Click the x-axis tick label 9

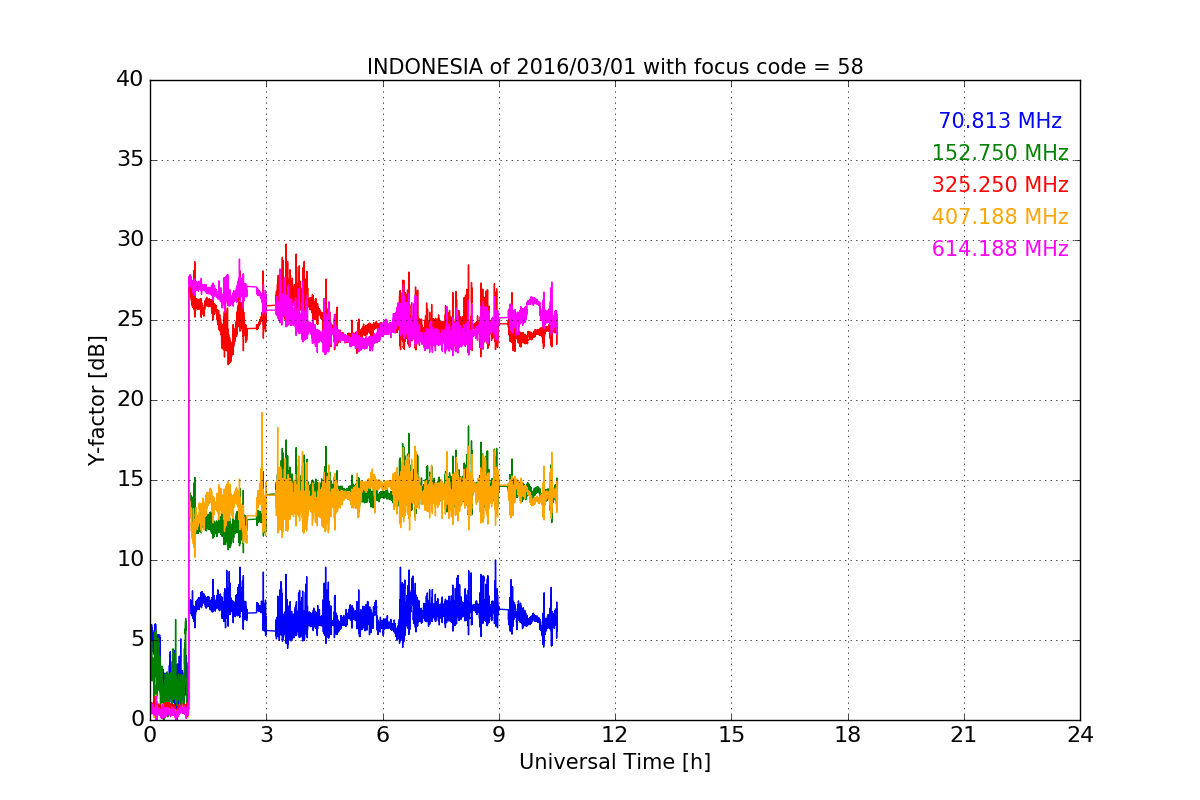(499, 735)
